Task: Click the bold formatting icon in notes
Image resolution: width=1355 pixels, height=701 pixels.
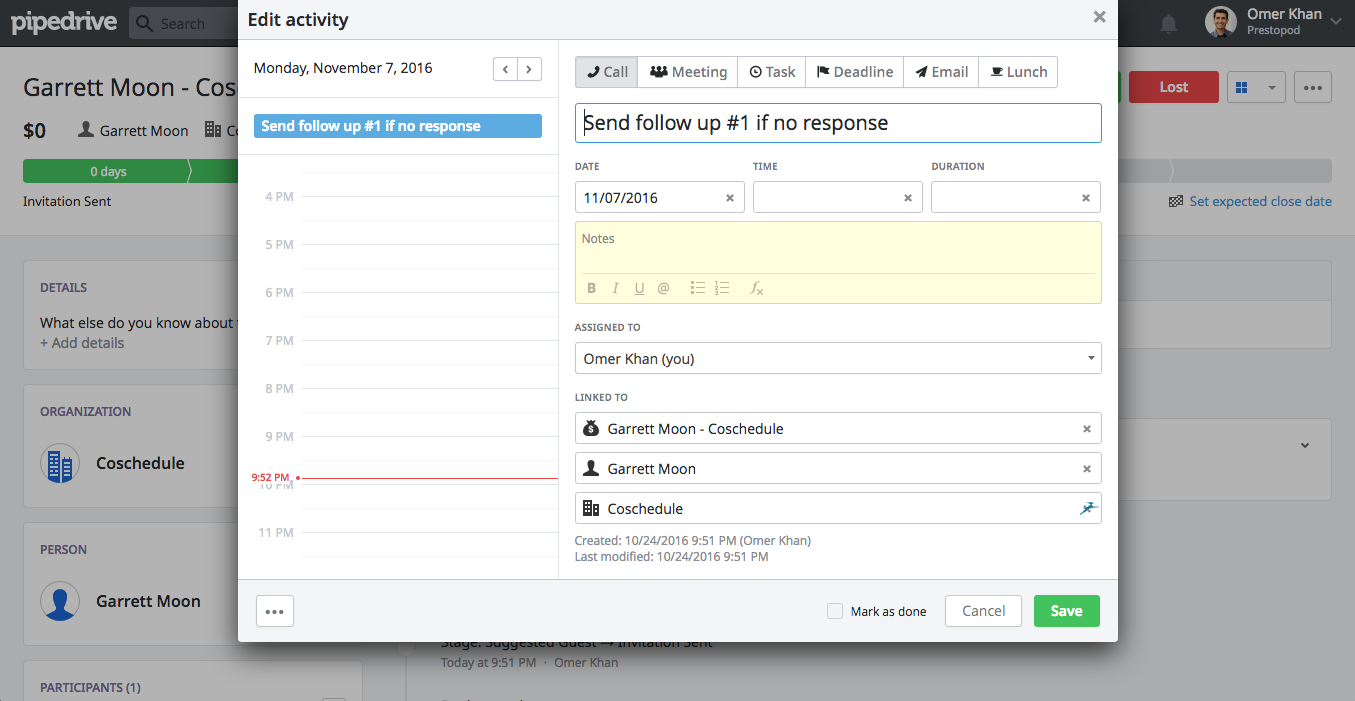Action: pos(591,288)
